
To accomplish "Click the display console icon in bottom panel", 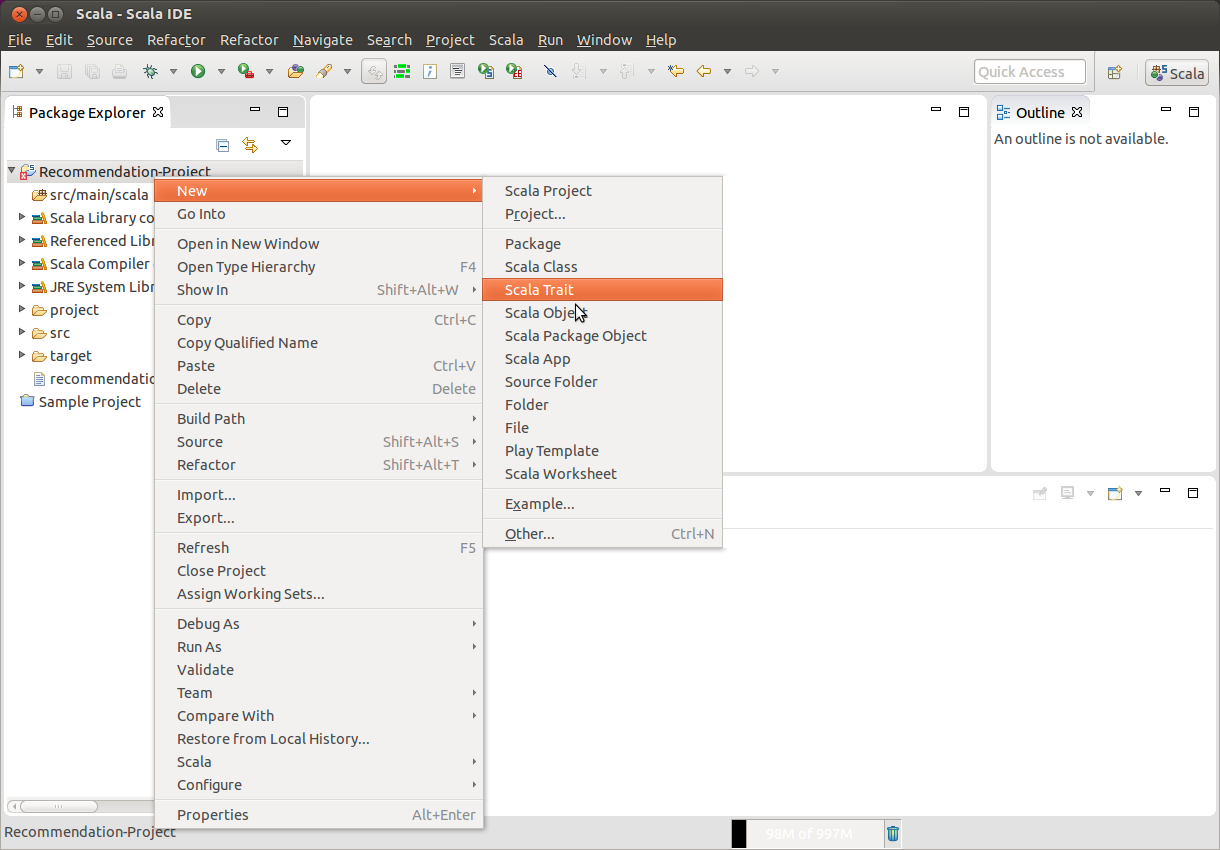I will coord(1068,493).
